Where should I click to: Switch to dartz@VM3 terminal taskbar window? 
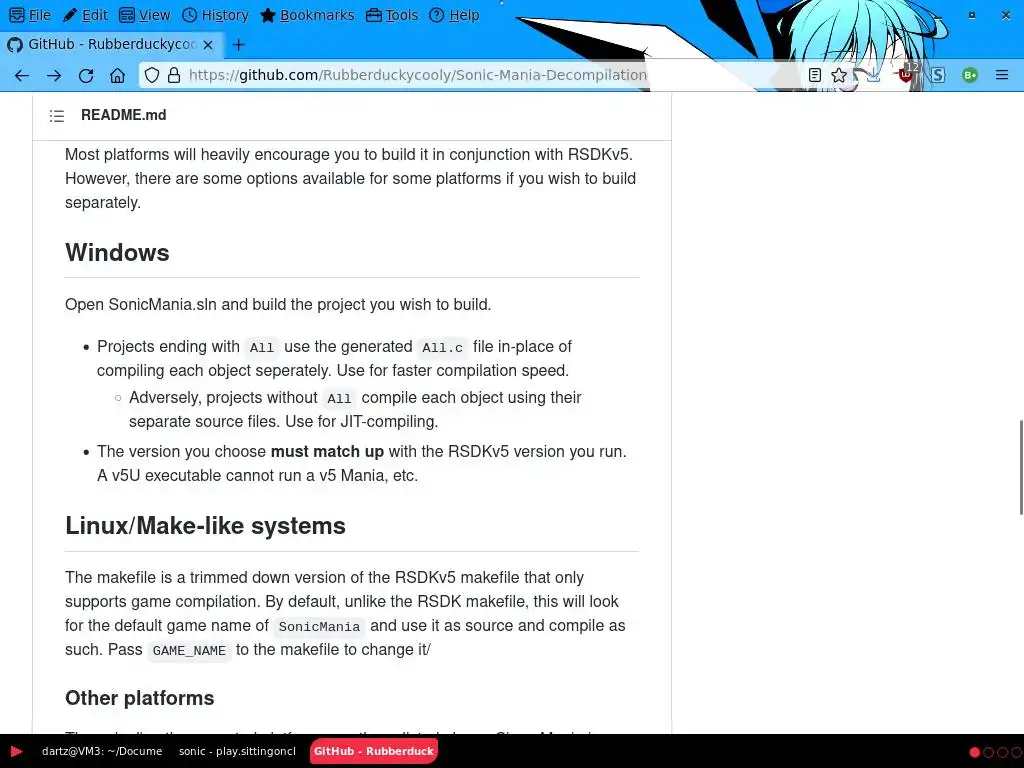[x=102, y=751]
